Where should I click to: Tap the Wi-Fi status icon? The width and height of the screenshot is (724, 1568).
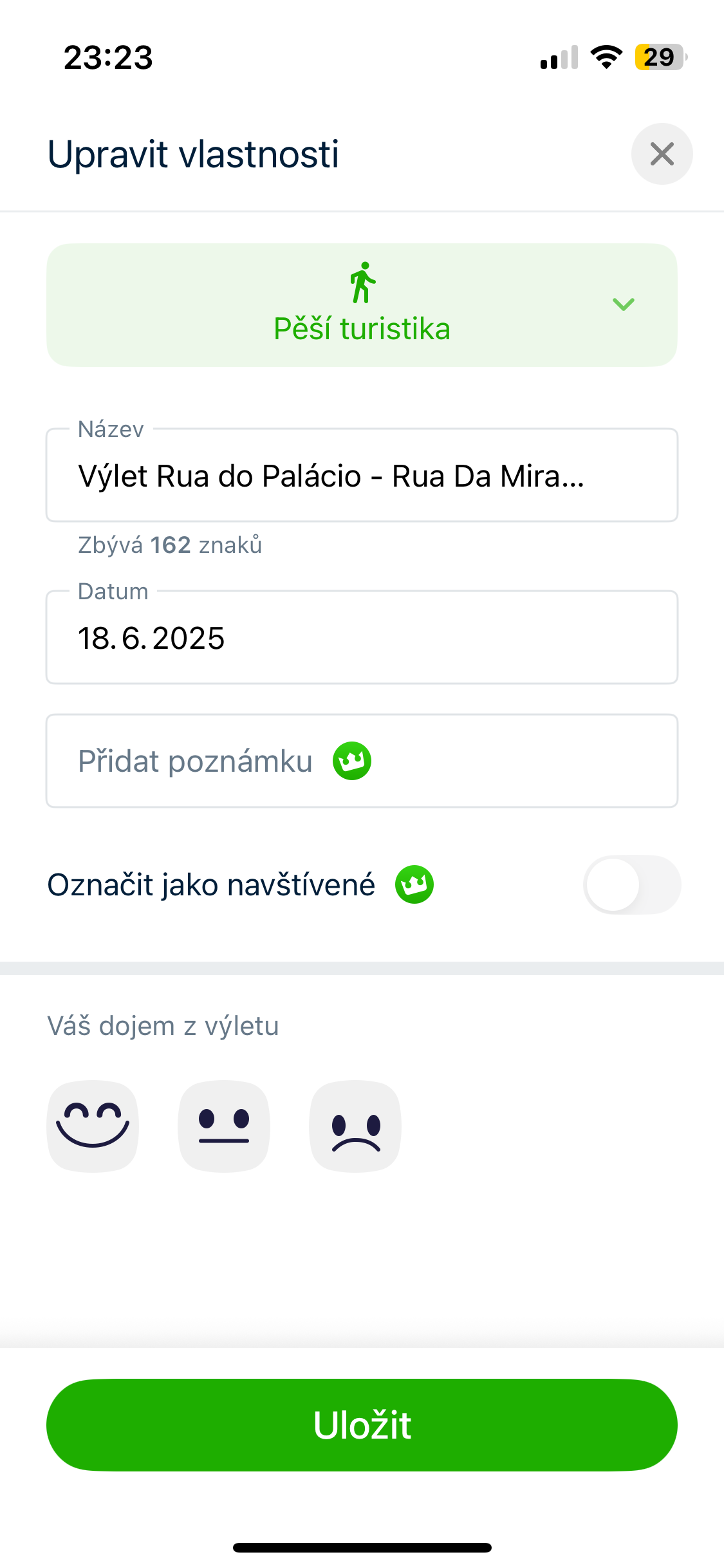point(606,57)
